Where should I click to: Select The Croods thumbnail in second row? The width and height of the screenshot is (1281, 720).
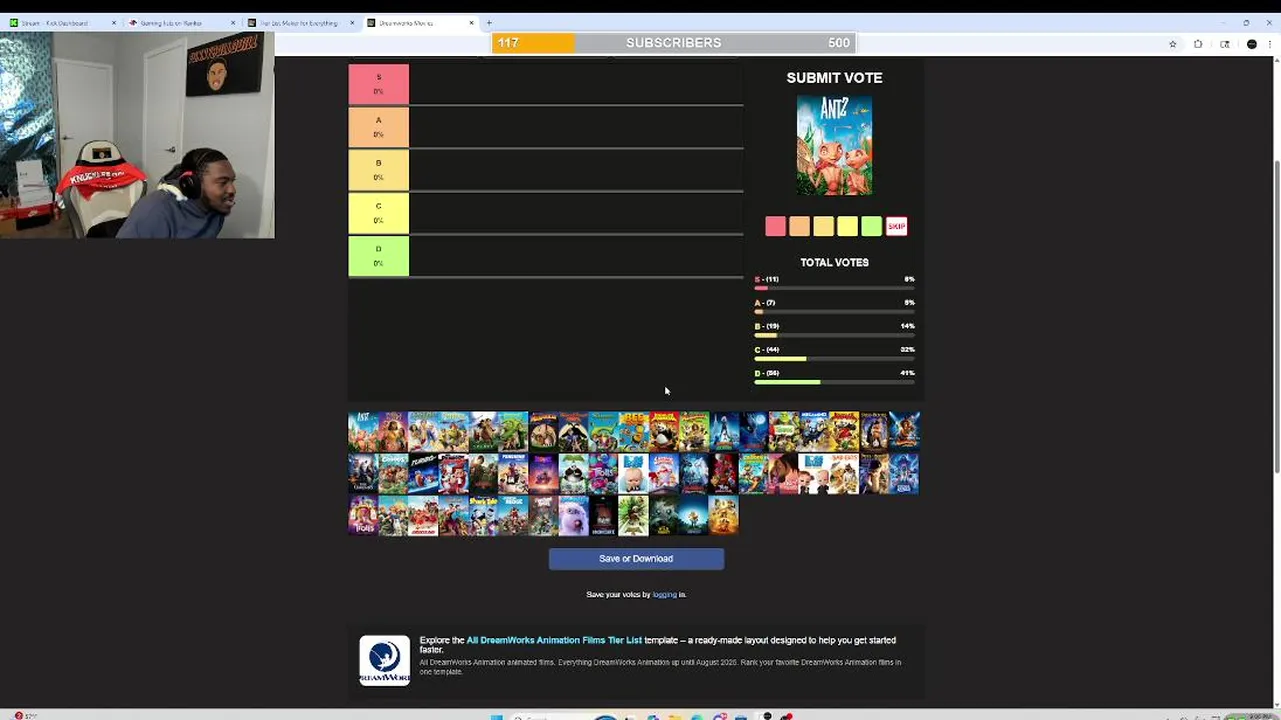(x=393, y=473)
